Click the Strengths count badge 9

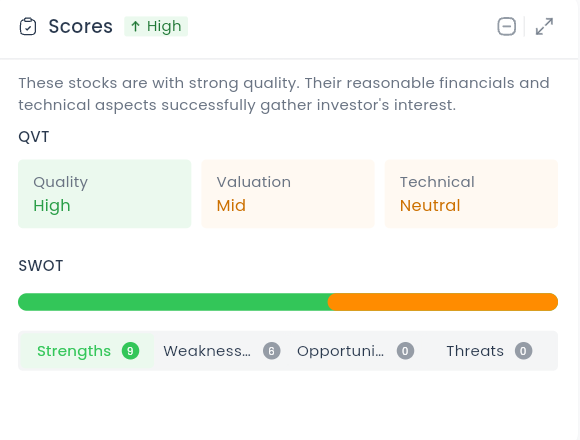coord(130,351)
